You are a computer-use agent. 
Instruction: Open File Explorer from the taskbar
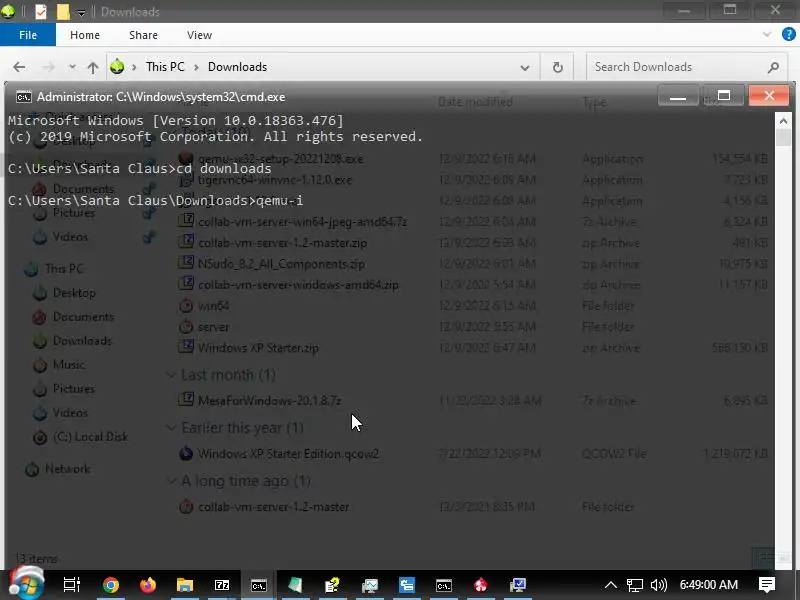point(185,585)
